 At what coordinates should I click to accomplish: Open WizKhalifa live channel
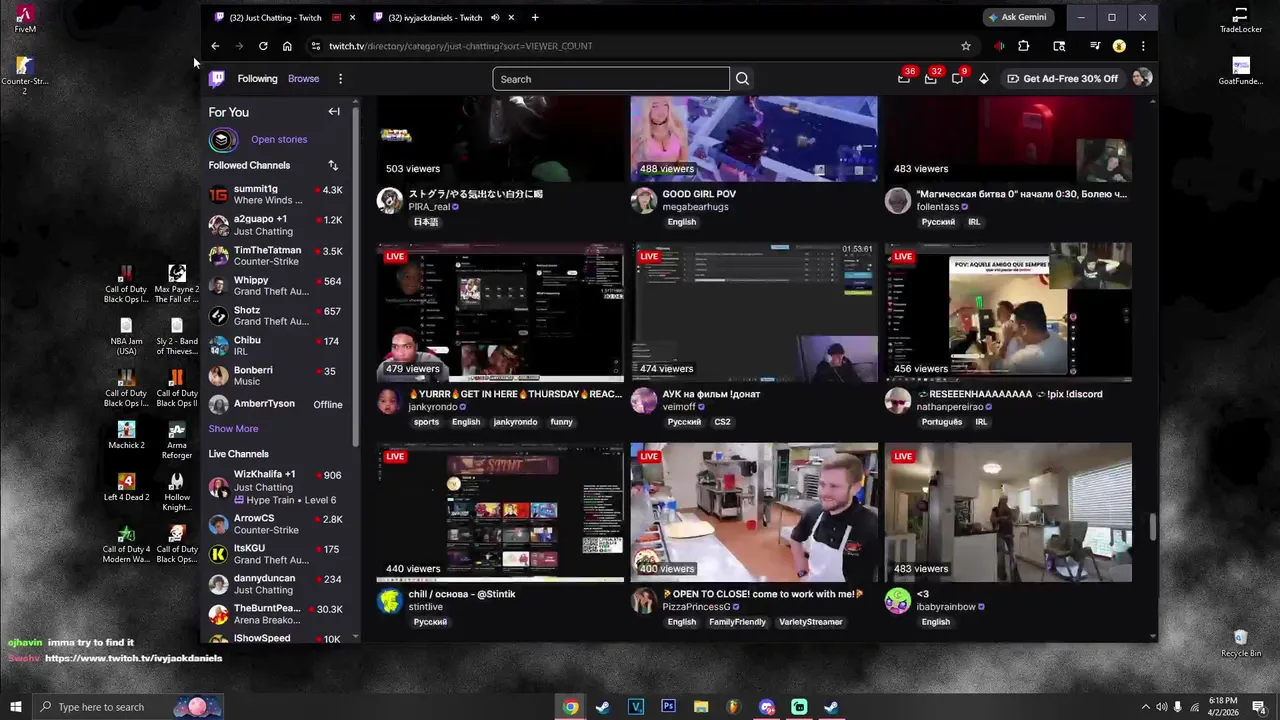pyautogui.click(x=276, y=487)
